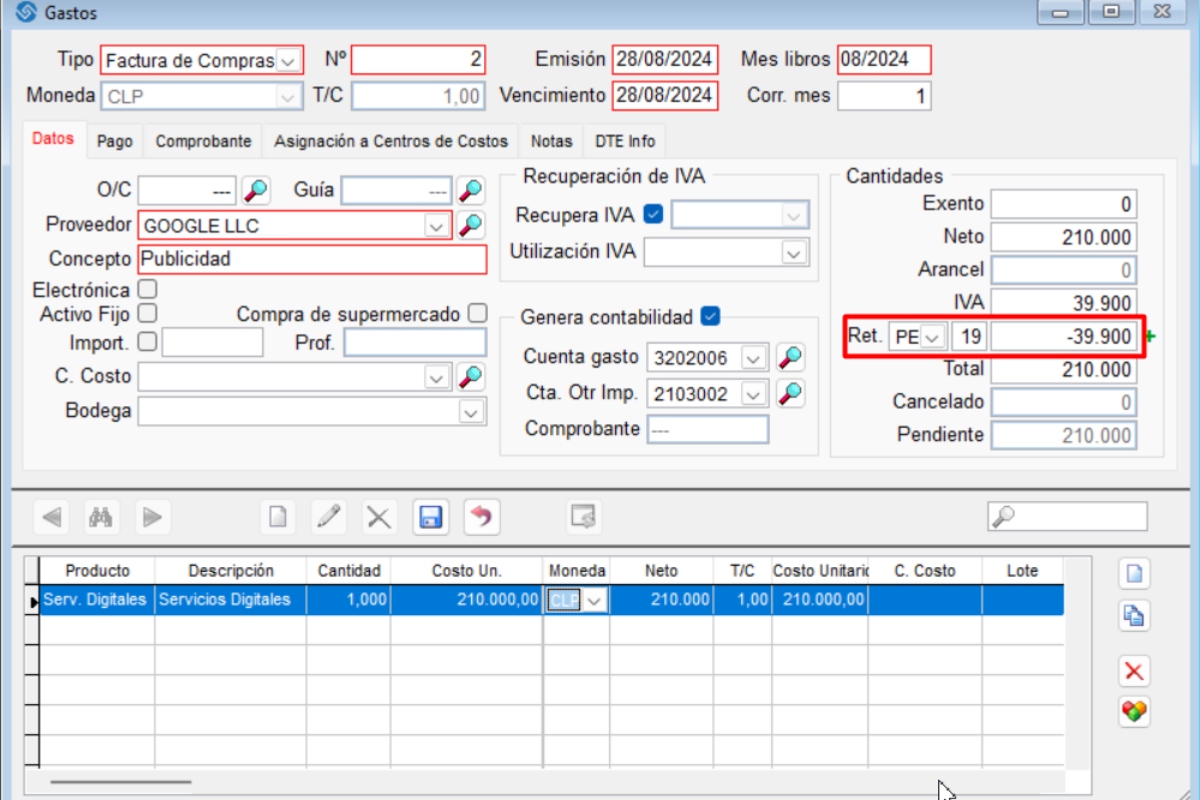Click the red undo arrow icon
Screen dimensions: 1200x800
tap(482, 517)
